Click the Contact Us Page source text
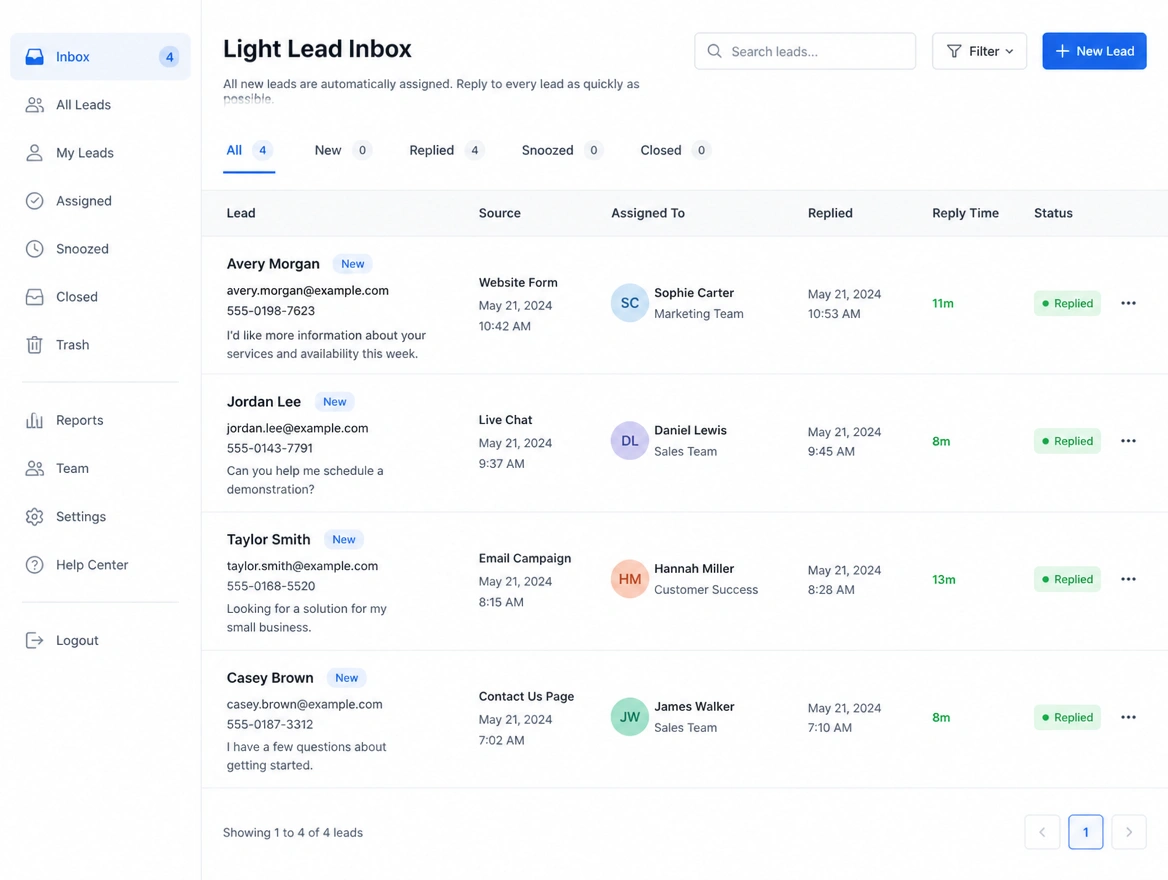 526,696
